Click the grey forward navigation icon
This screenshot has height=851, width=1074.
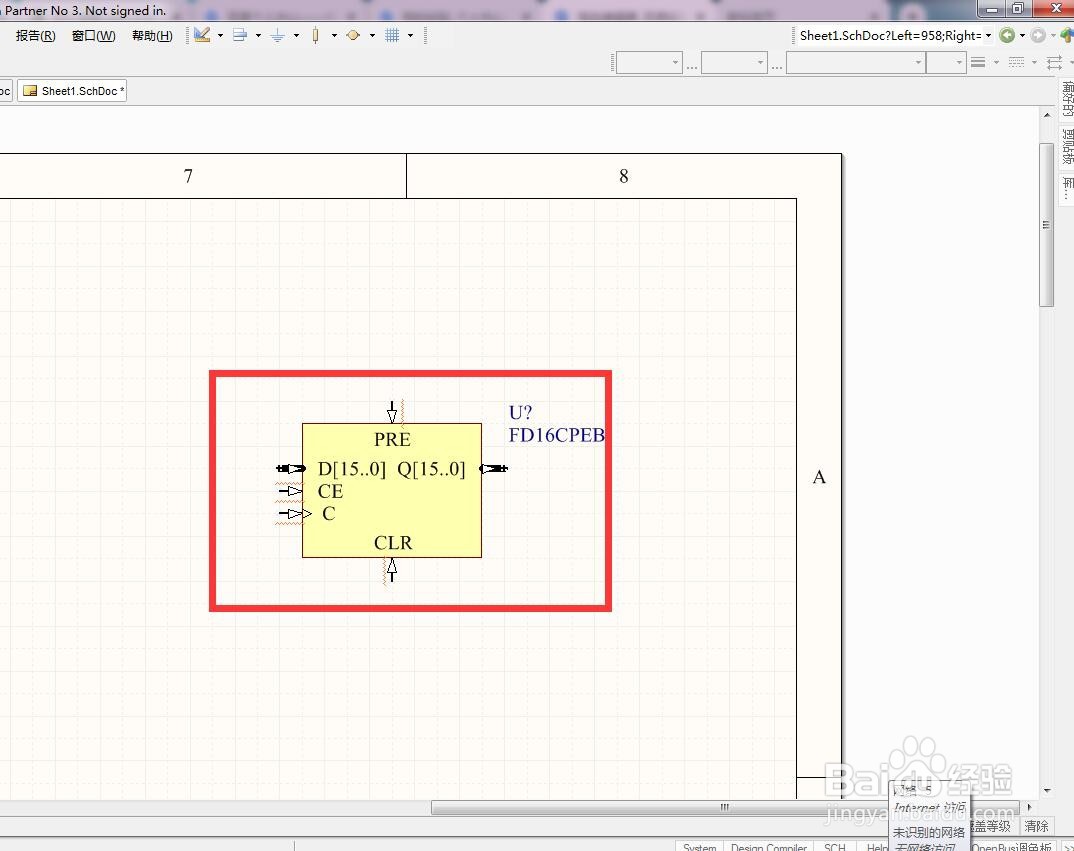point(1038,35)
